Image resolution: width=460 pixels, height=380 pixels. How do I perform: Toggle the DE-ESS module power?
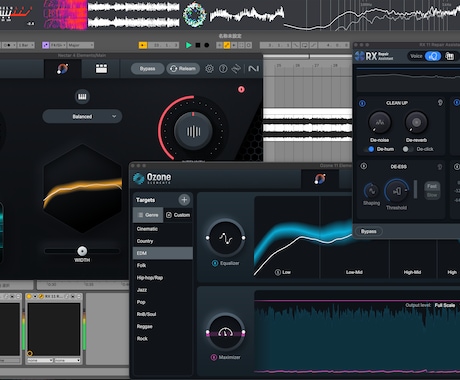point(364,166)
